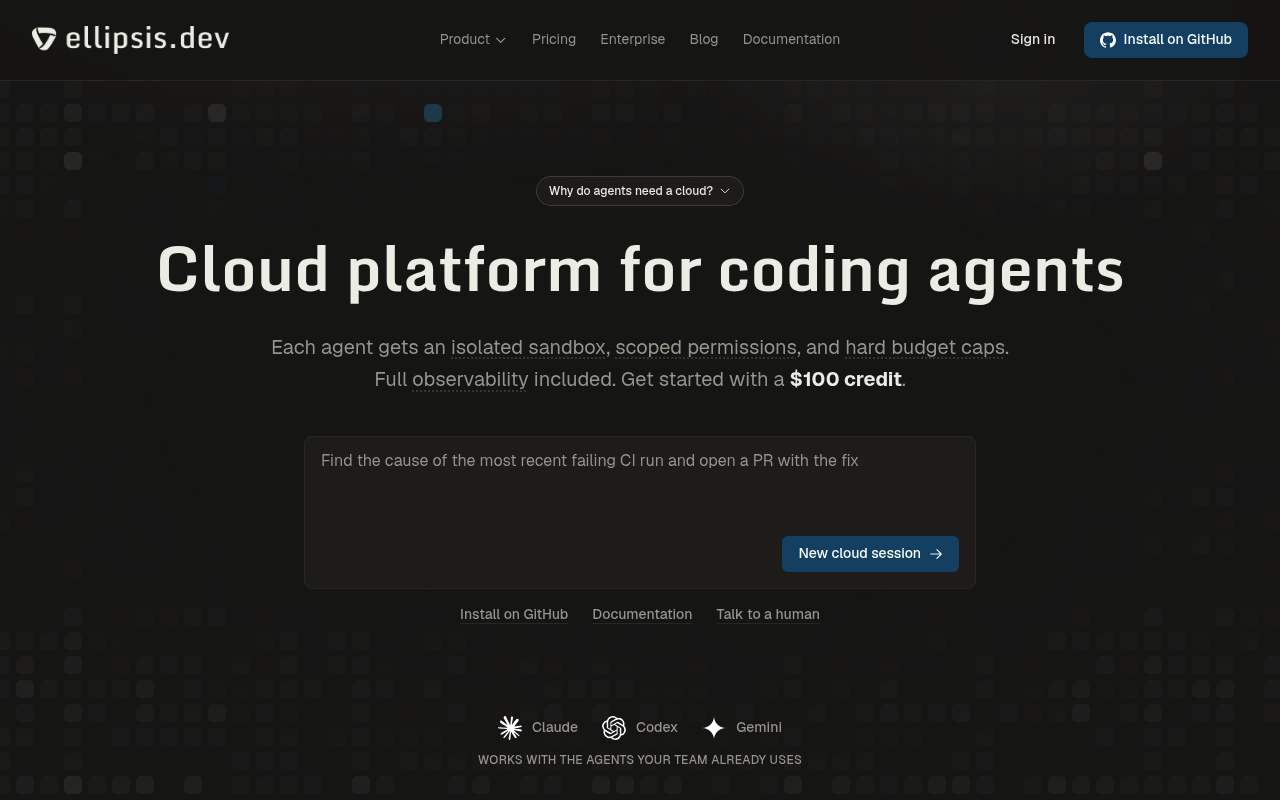Click Sign in

pyautogui.click(x=1033, y=39)
